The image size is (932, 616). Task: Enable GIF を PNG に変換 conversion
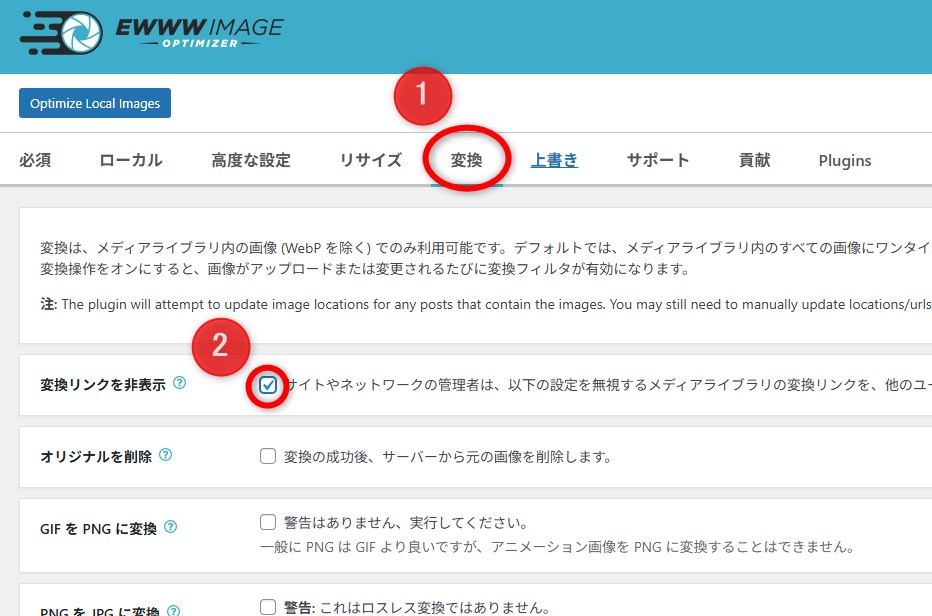click(268, 521)
